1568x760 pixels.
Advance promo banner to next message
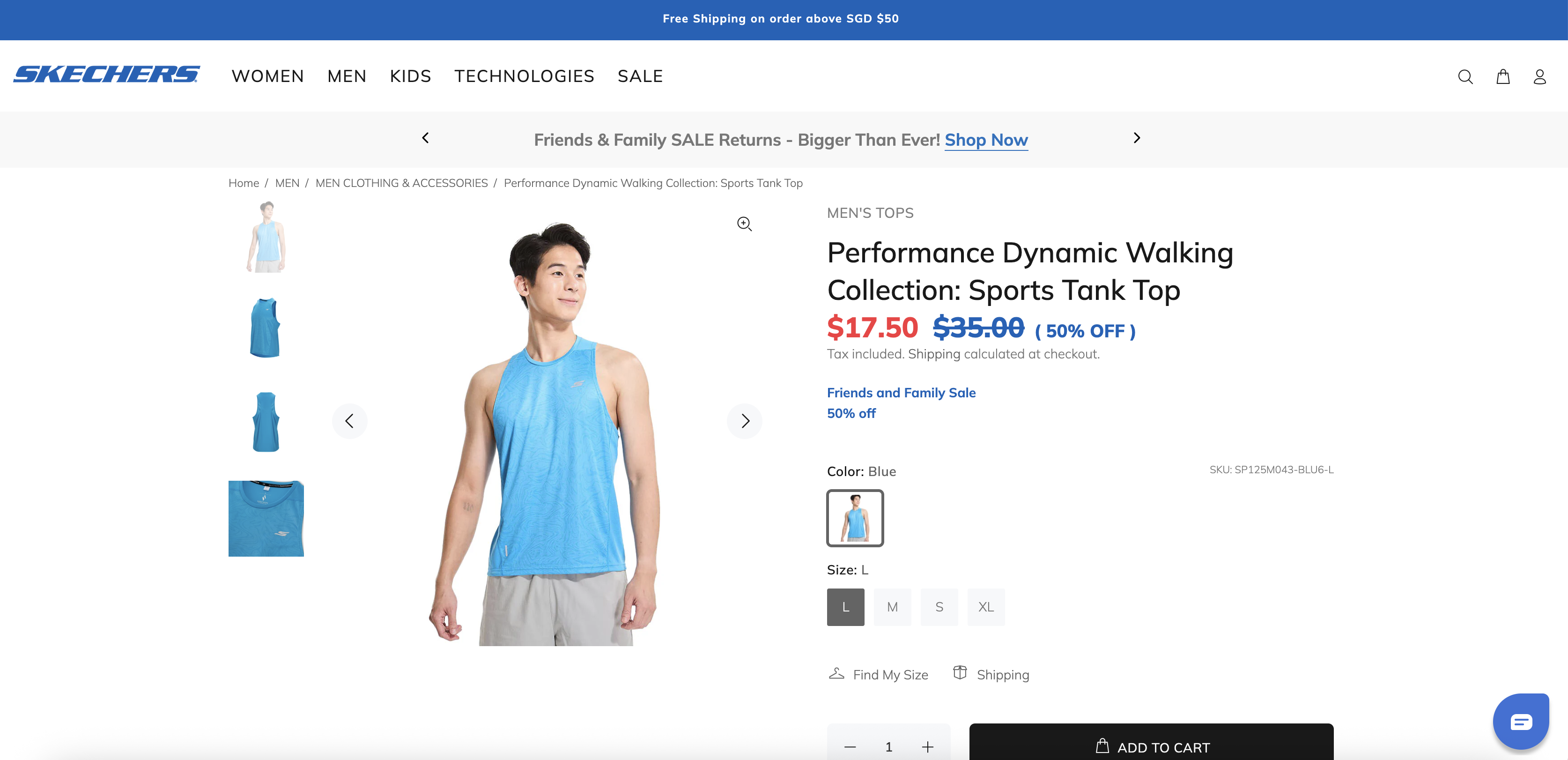(1137, 138)
